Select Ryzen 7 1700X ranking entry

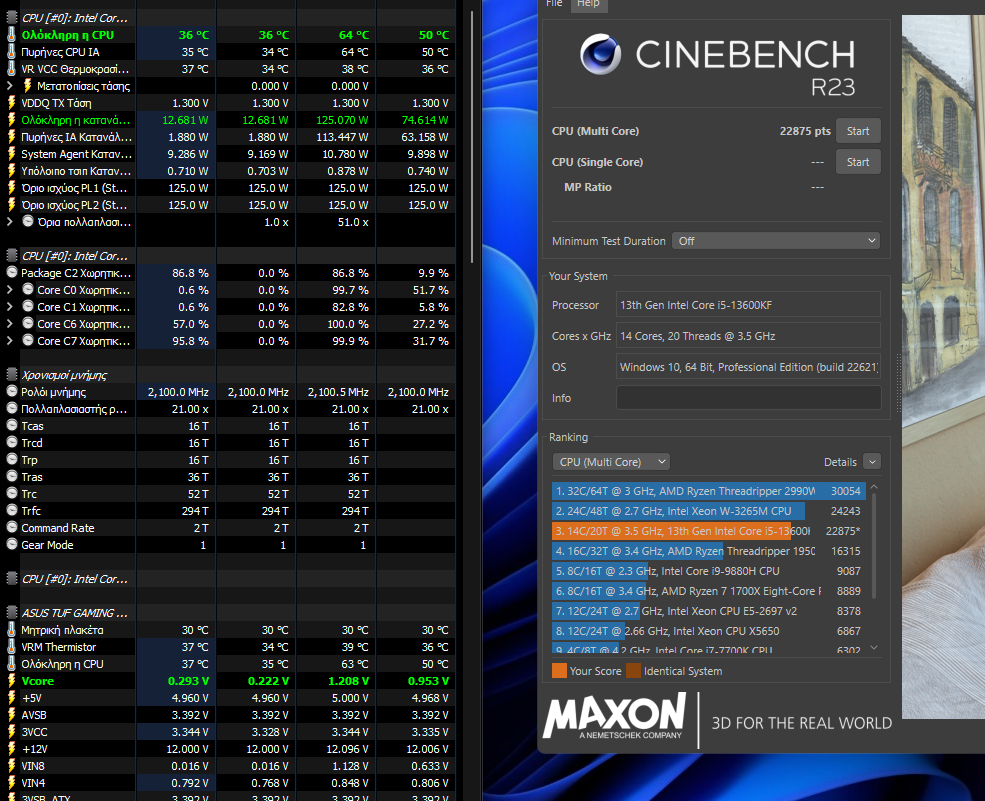coord(709,591)
